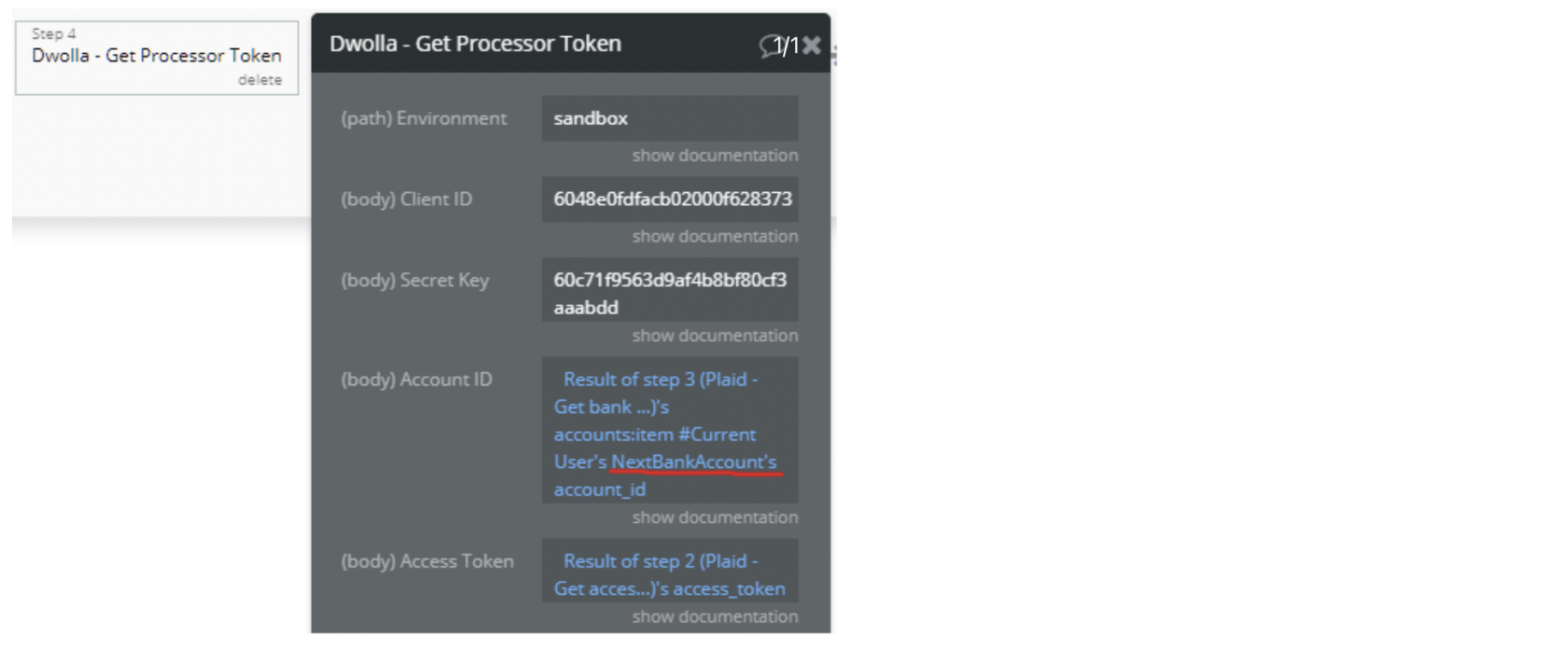Screen dimensions: 1568x648
Task: Show documentation for the Access Token parameter
Action: pos(715,616)
